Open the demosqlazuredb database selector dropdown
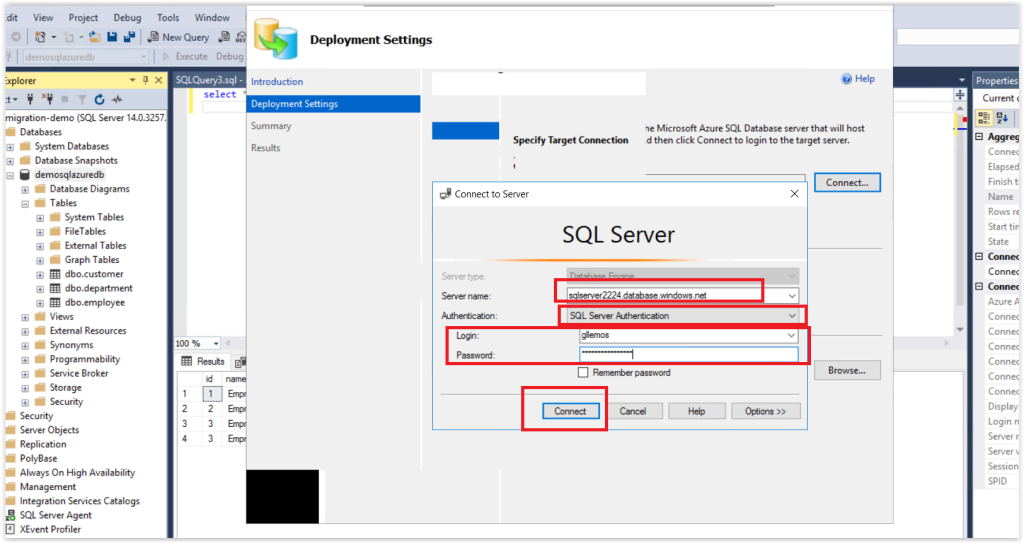The image size is (1024, 543). 144,57
